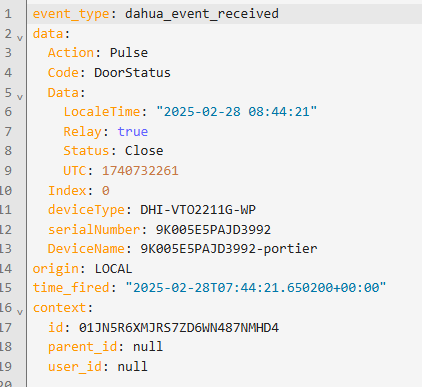This screenshot has width=422, height=387.
Task: Collapse the context block fold arrow
Action: (x=20, y=312)
